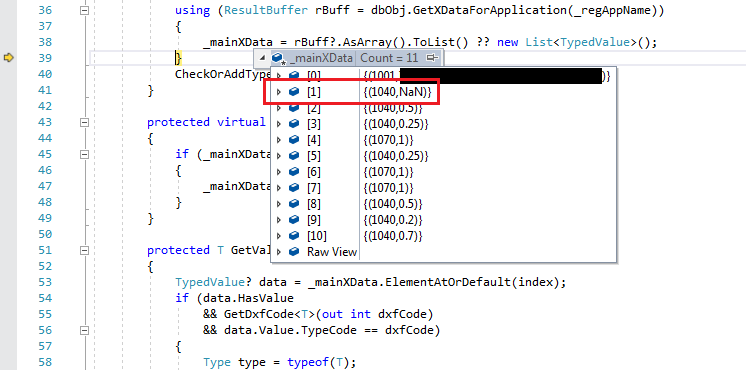Click the cube icon of item [3]
746x370 pixels.
(x=294, y=124)
